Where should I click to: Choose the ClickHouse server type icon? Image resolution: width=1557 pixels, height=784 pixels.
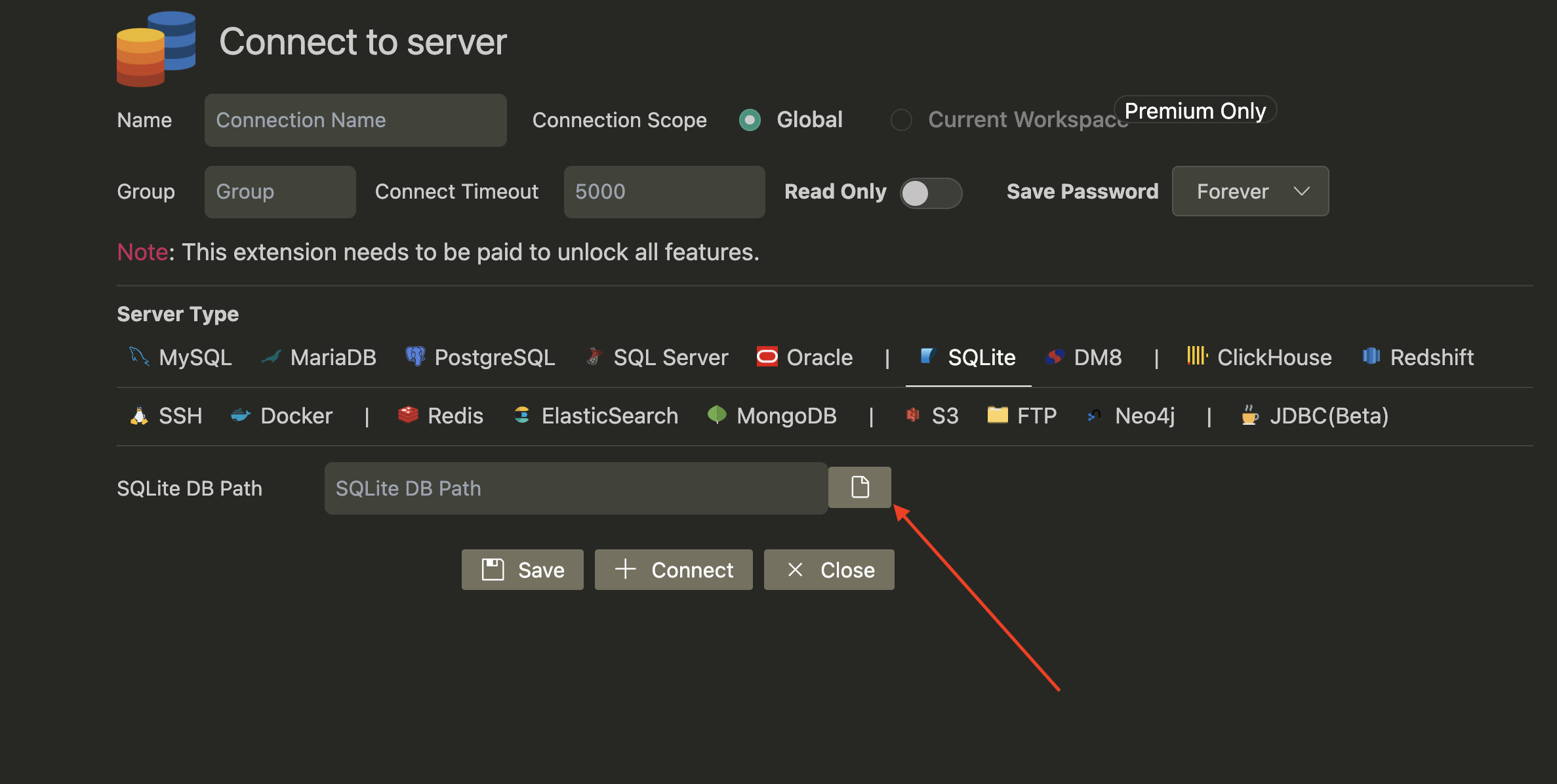coord(1195,356)
